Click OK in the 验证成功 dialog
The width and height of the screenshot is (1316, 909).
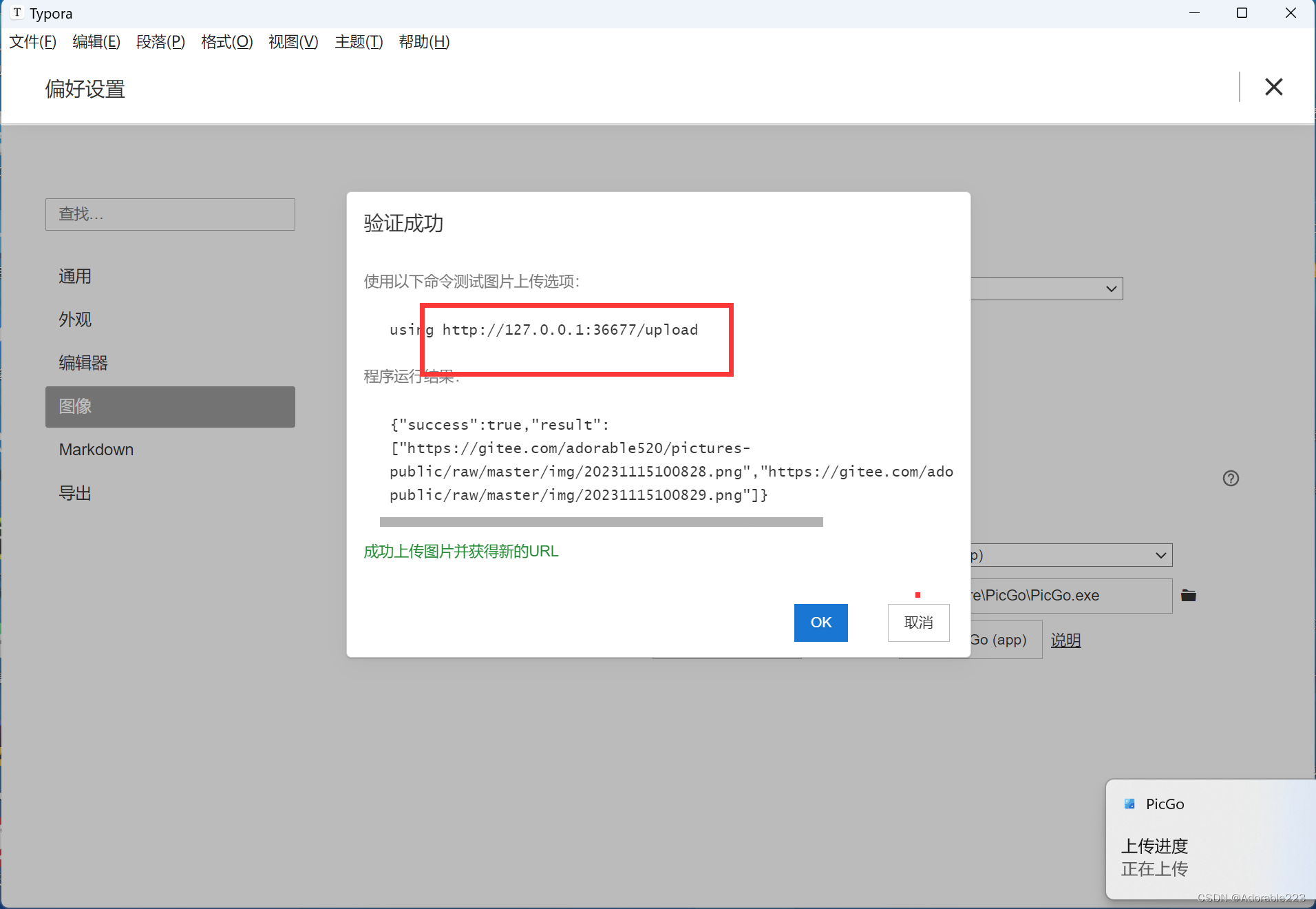coord(820,623)
